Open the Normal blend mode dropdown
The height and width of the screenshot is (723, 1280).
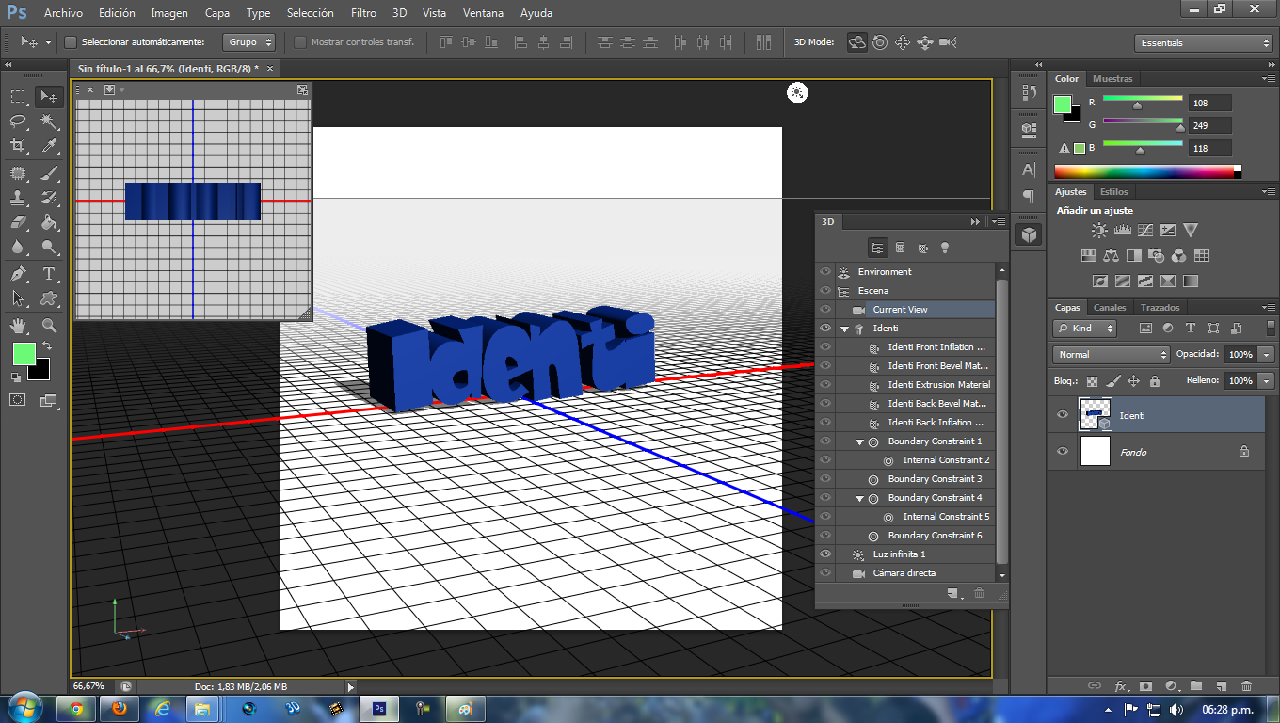(x=1110, y=354)
